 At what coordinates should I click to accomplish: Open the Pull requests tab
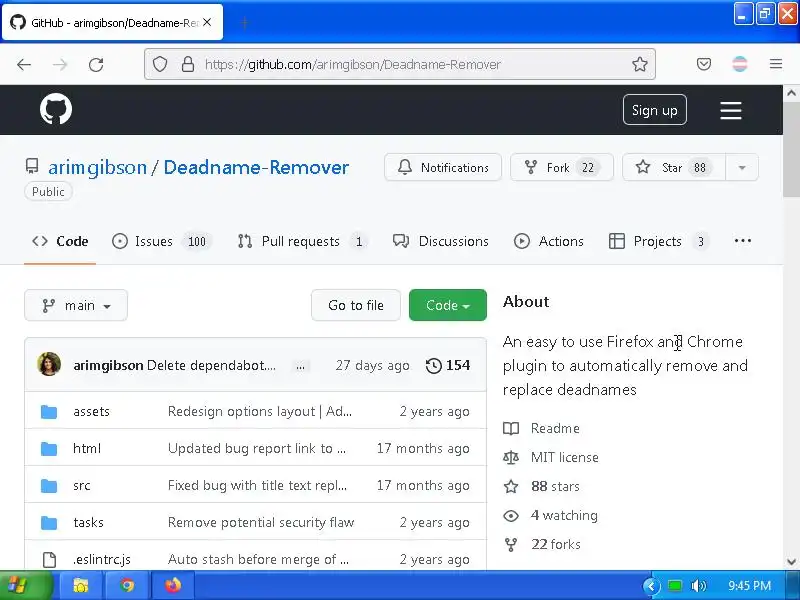(x=303, y=241)
